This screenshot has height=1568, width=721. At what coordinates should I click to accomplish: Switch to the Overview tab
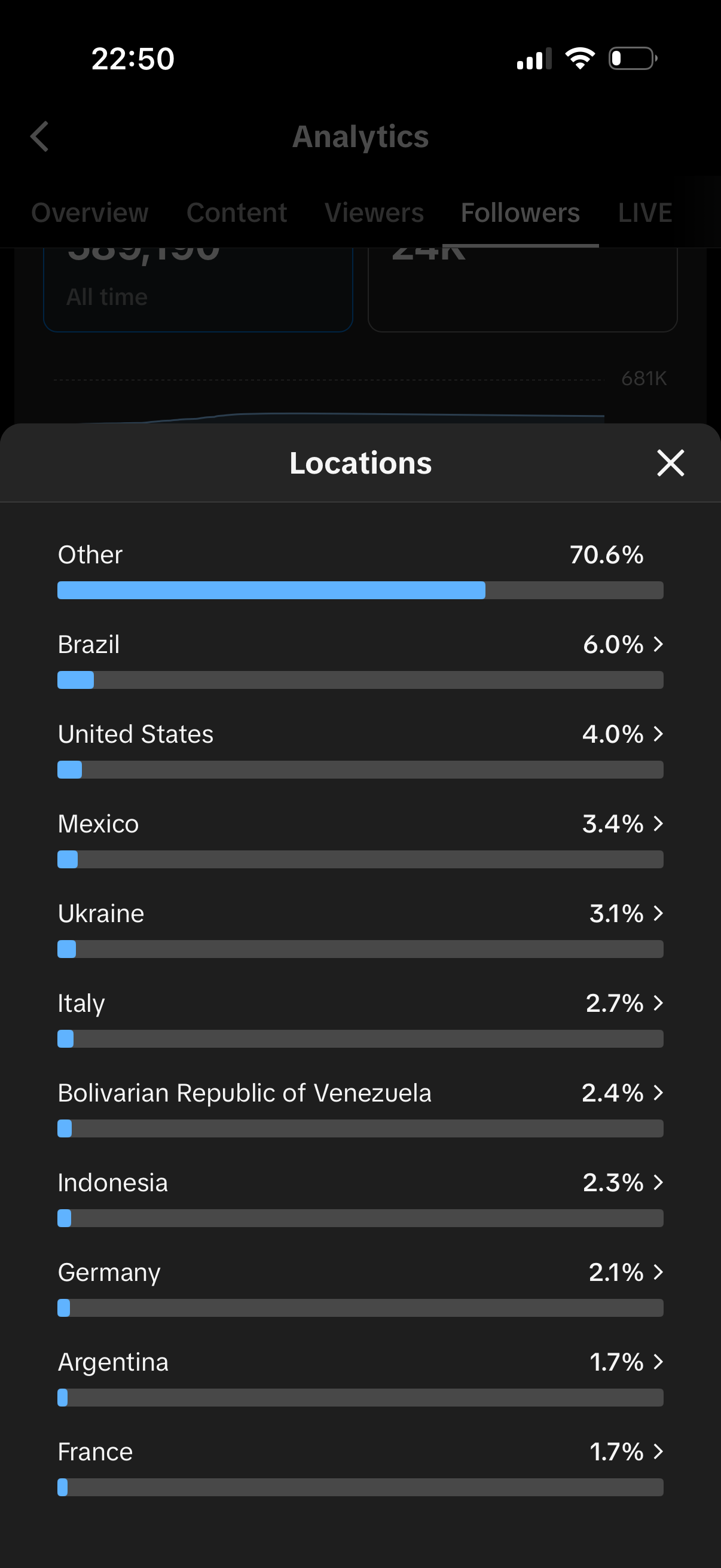pyautogui.click(x=90, y=213)
